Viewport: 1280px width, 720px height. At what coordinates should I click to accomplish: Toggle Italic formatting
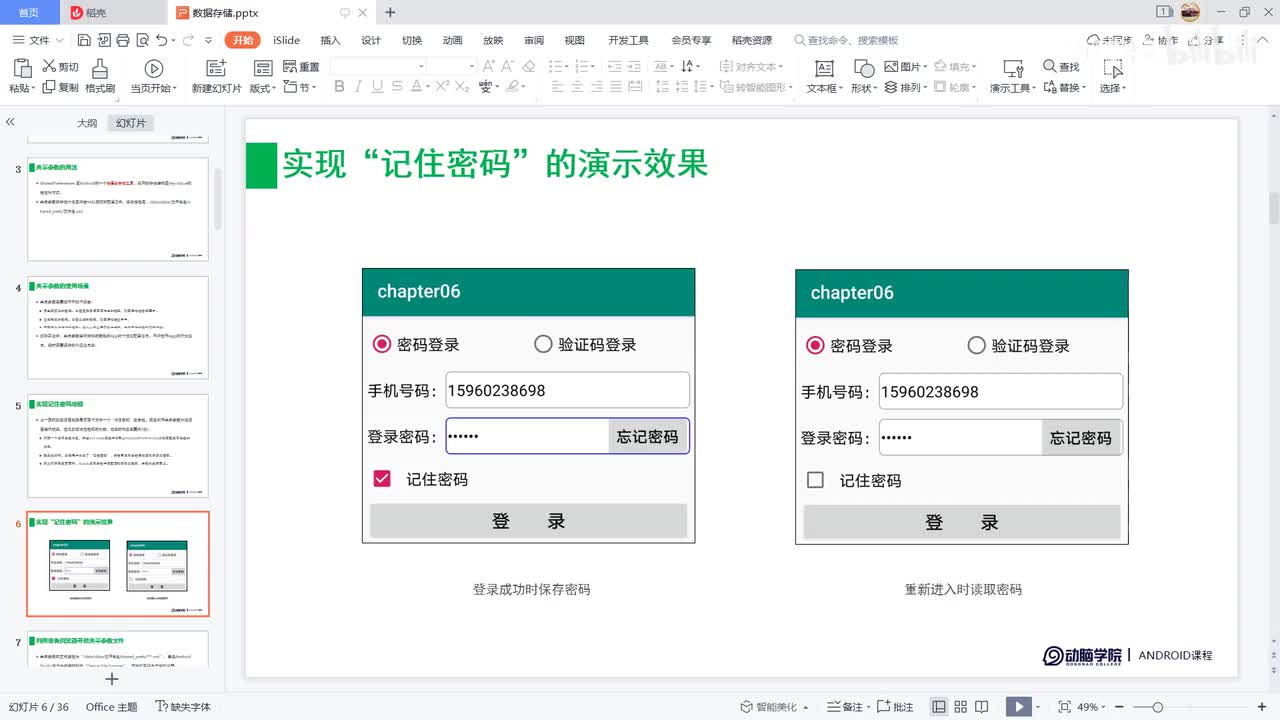[357, 87]
